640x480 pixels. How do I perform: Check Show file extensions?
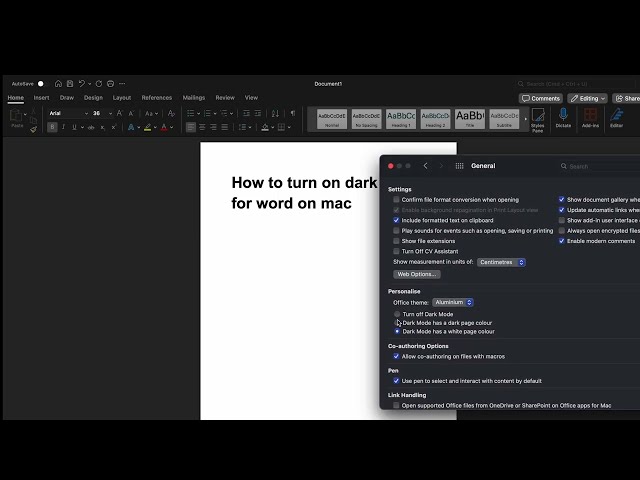coord(396,241)
